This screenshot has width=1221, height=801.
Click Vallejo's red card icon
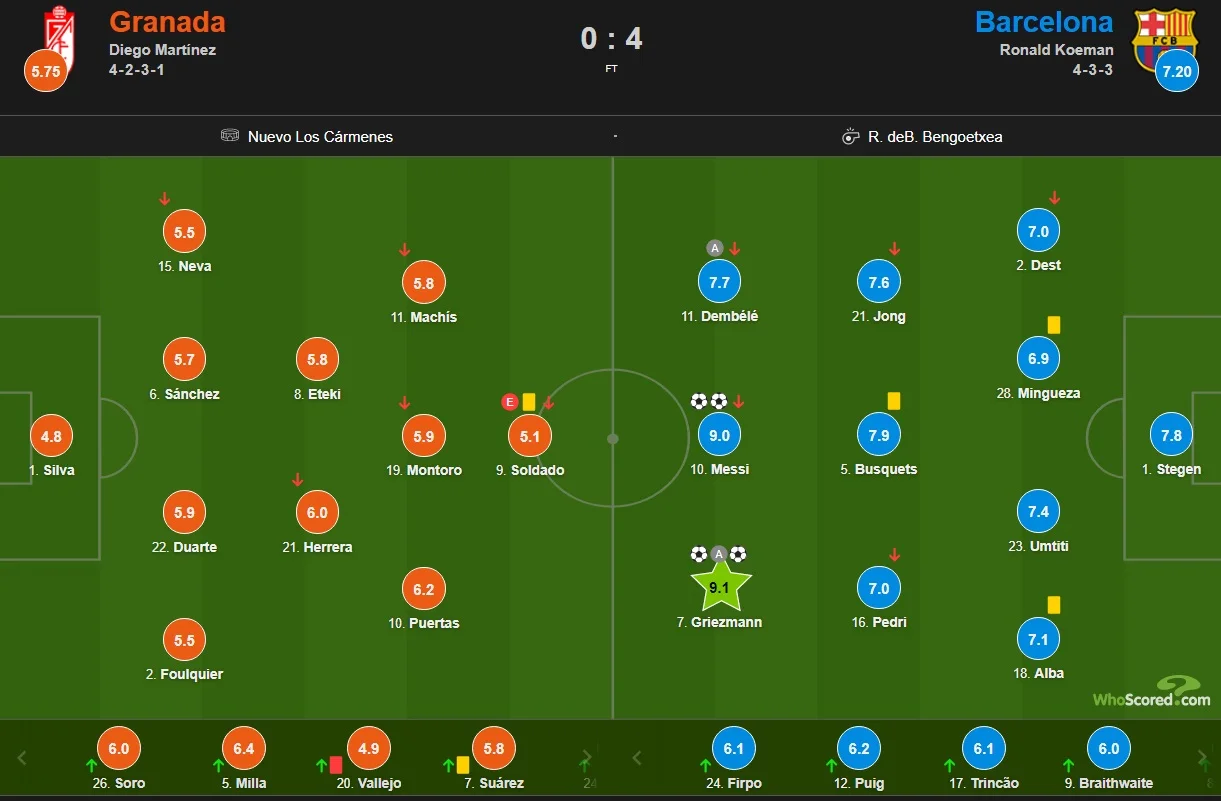pos(336,765)
